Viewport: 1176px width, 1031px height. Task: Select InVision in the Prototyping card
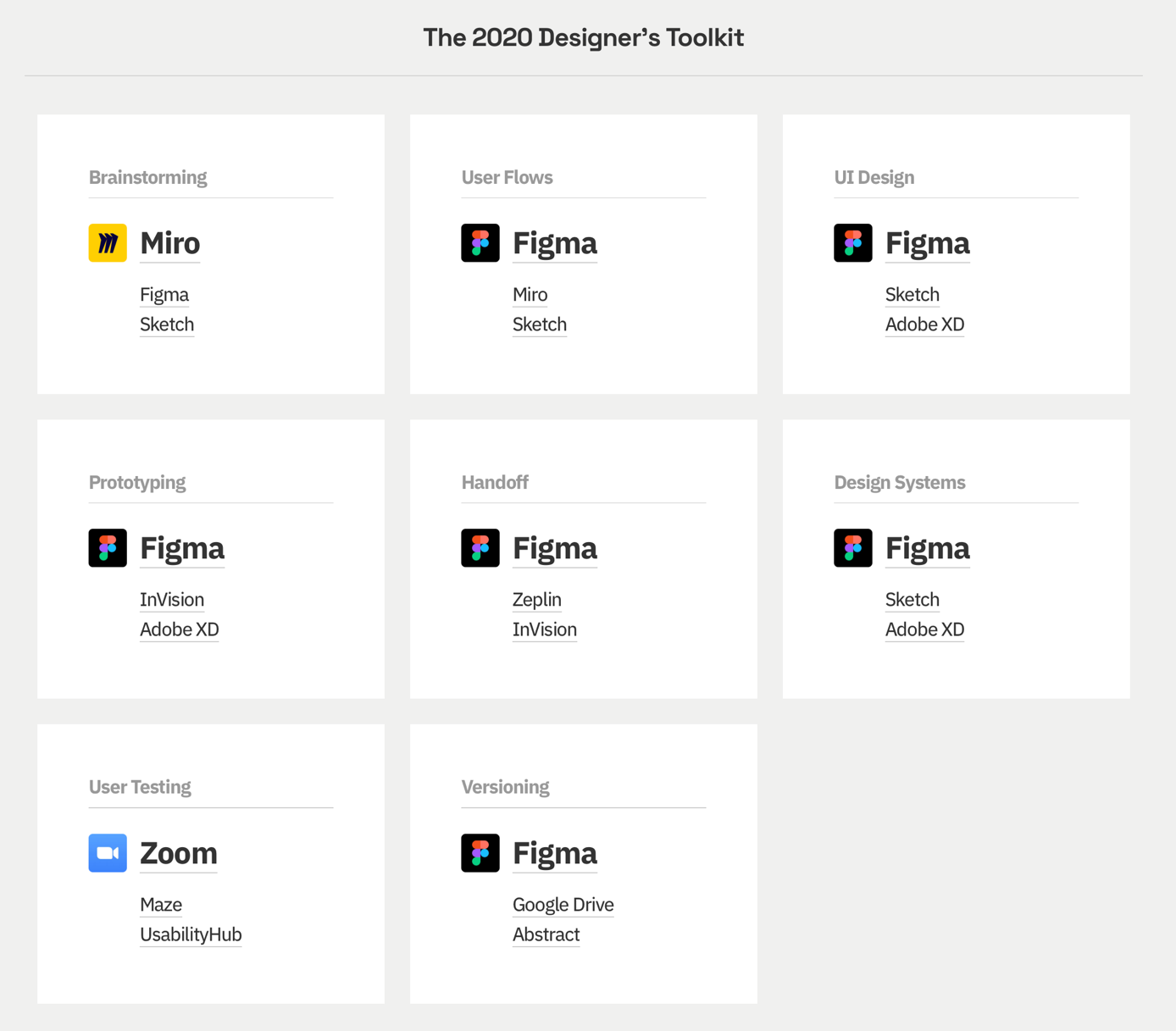pyautogui.click(x=172, y=600)
